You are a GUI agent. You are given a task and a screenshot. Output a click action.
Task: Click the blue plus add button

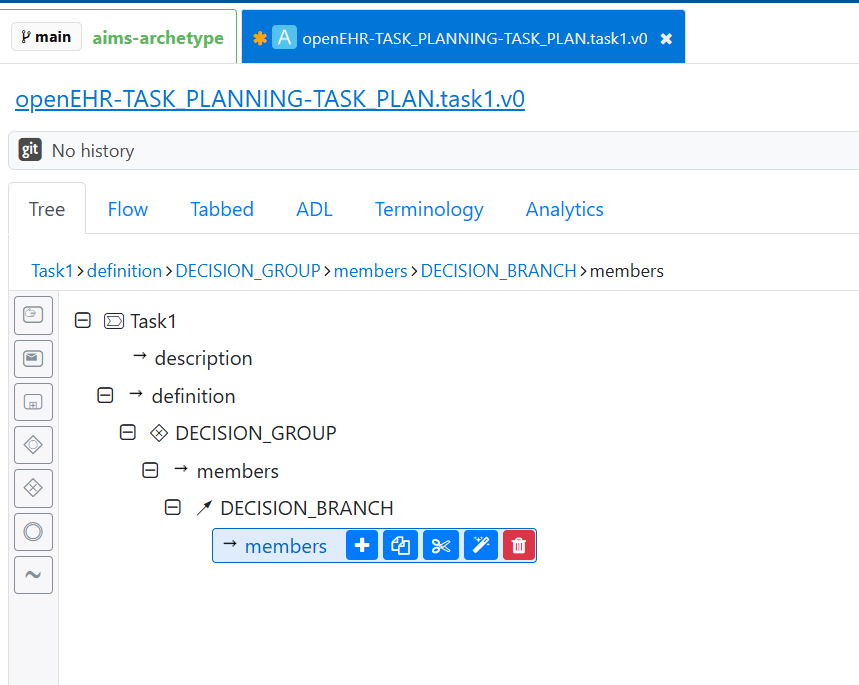coord(362,546)
